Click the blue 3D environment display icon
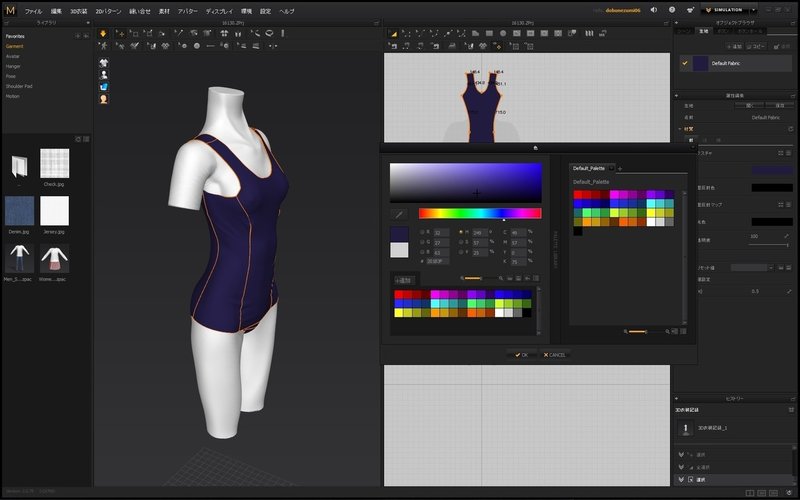This screenshot has width=800, height=500. (x=103, y=87)
